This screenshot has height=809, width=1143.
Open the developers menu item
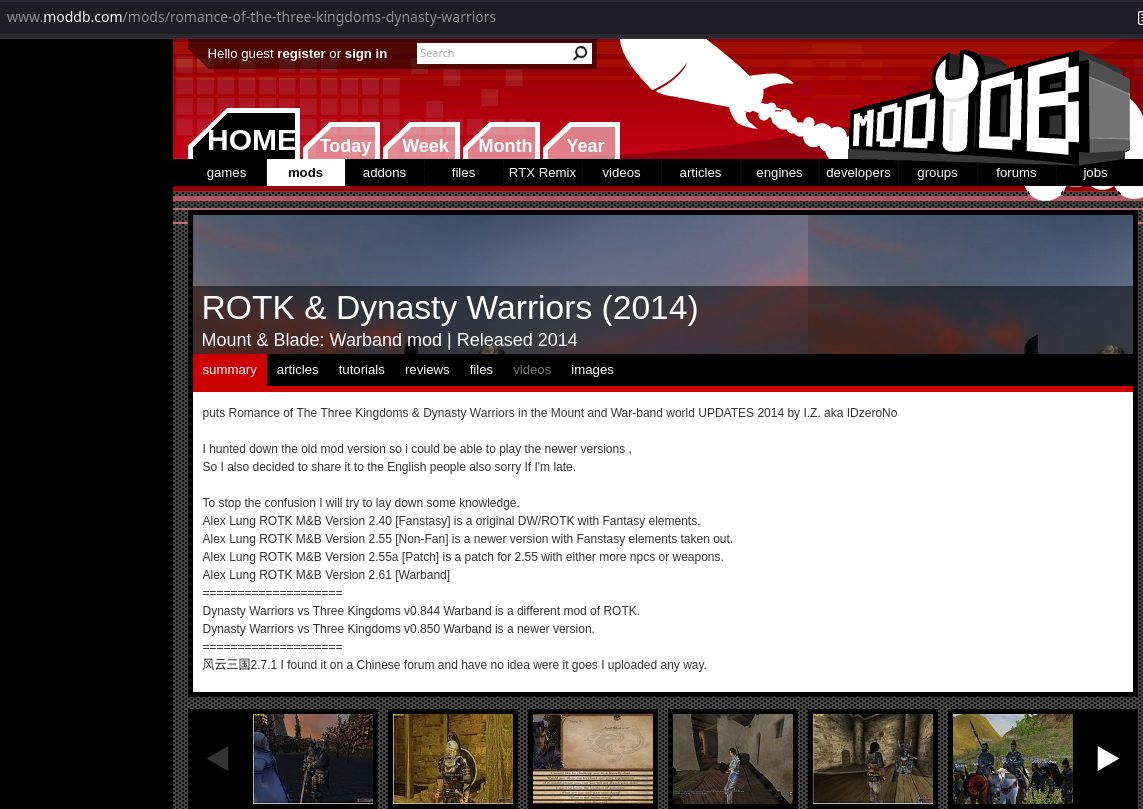tap(858, 173)
